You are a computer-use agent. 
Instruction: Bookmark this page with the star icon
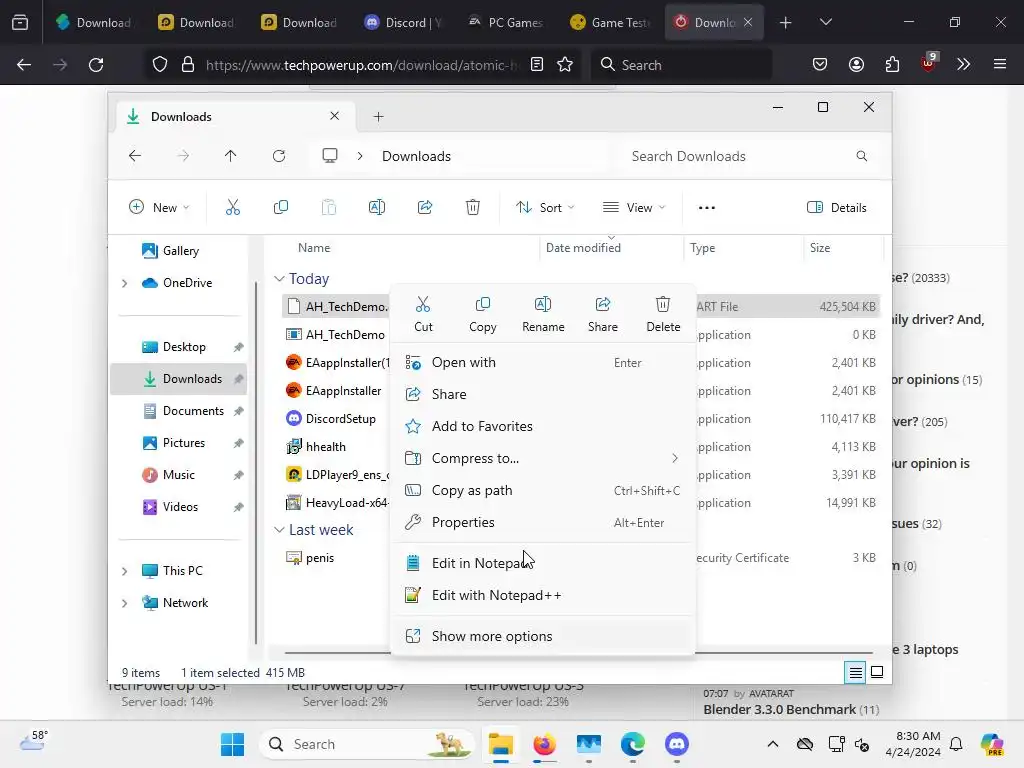coord(565,65)
